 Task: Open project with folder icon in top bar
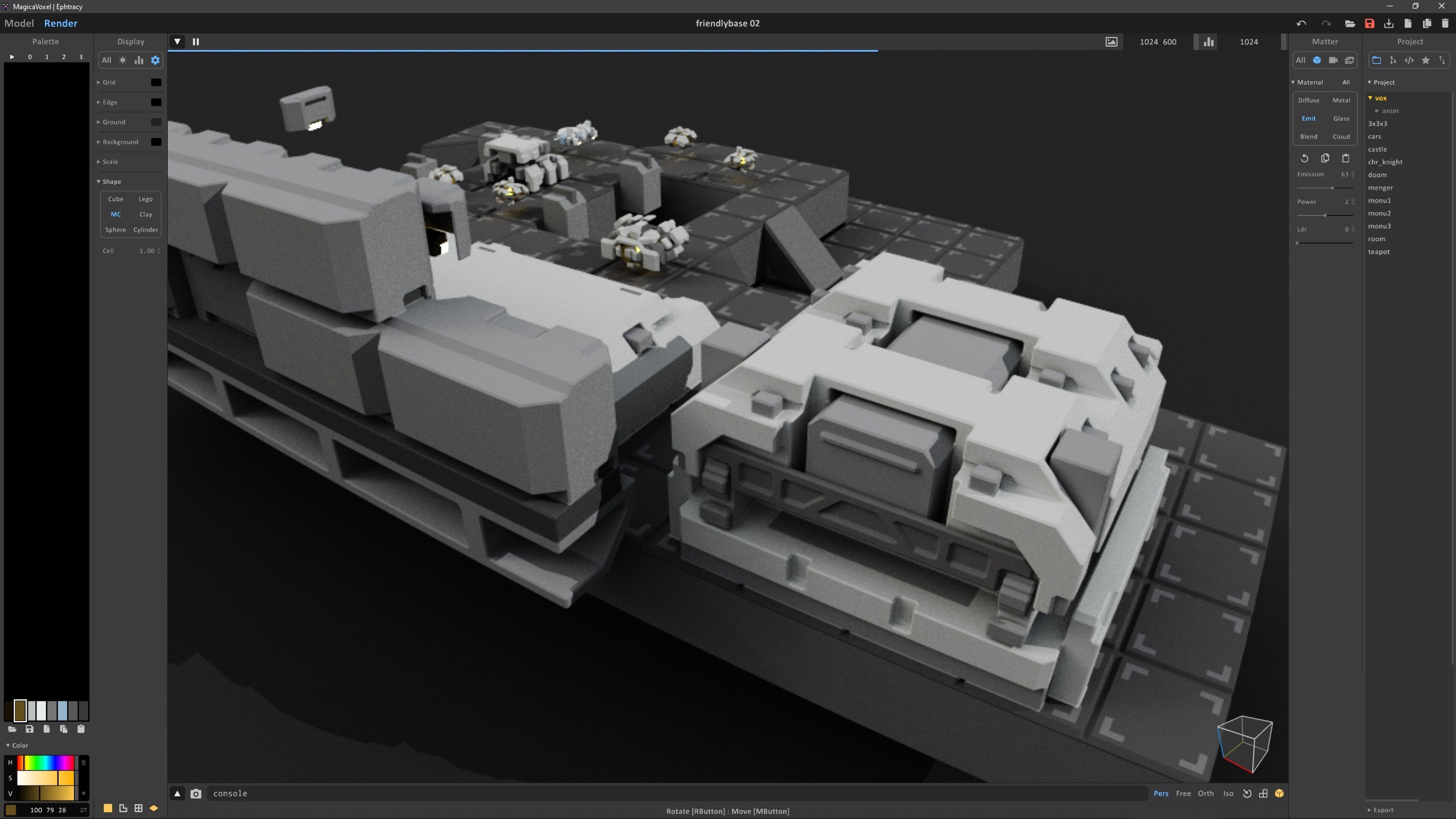click(x=1350, y=23)
